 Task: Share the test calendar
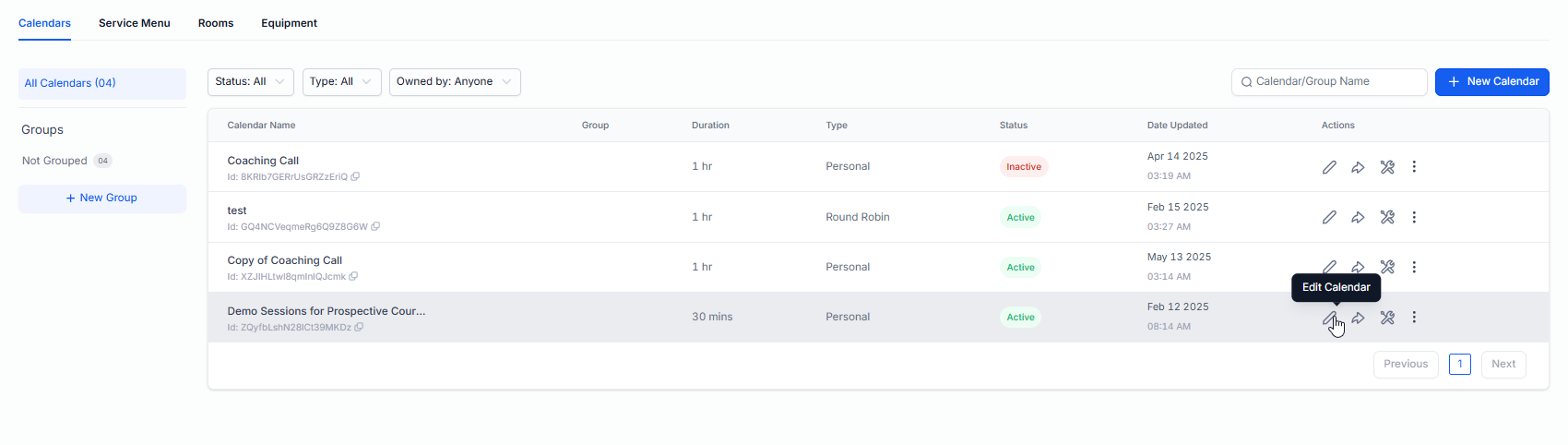click(x=1358, y=217)
